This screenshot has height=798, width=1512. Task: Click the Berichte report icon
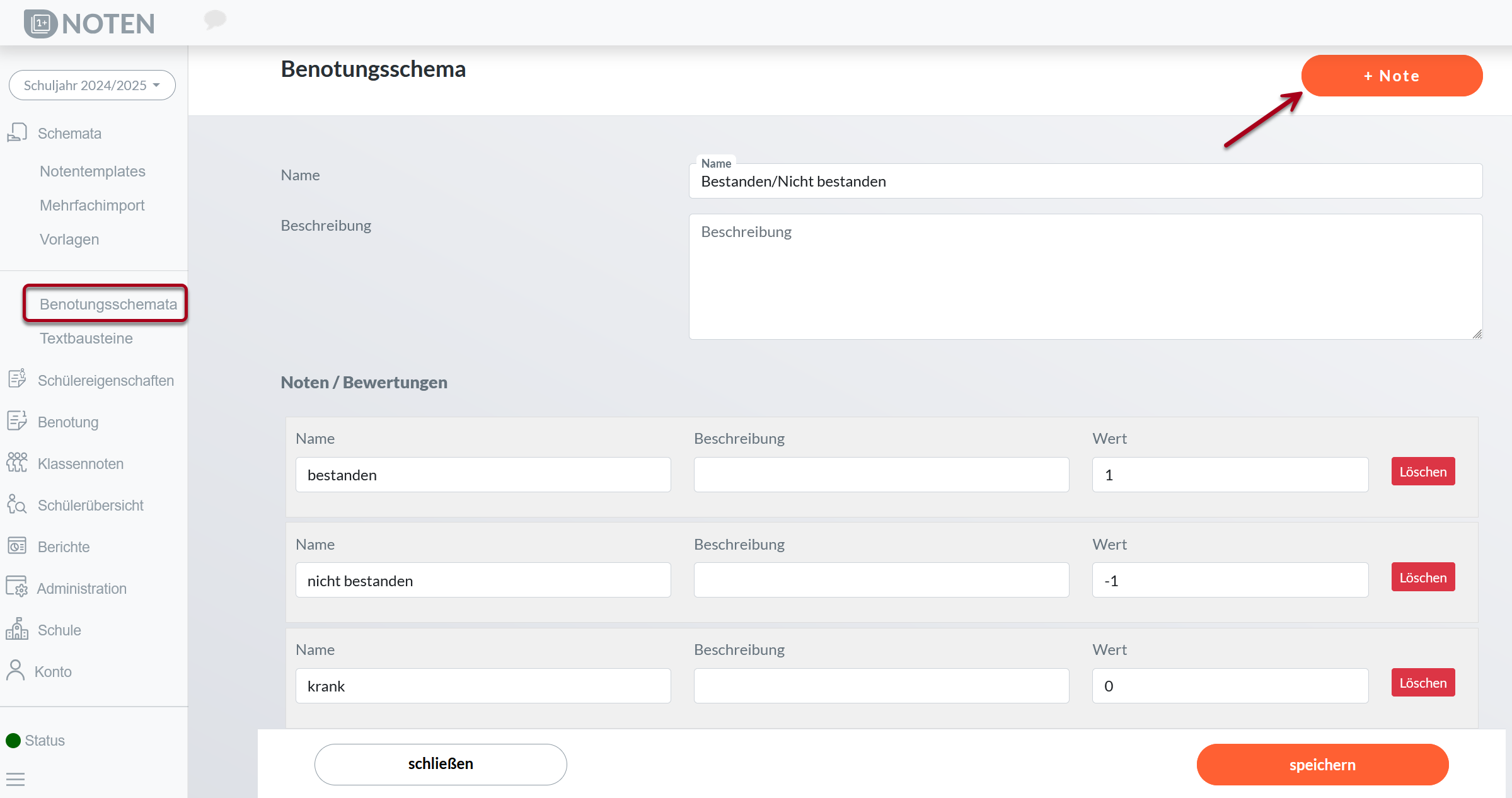coord(17,546)
